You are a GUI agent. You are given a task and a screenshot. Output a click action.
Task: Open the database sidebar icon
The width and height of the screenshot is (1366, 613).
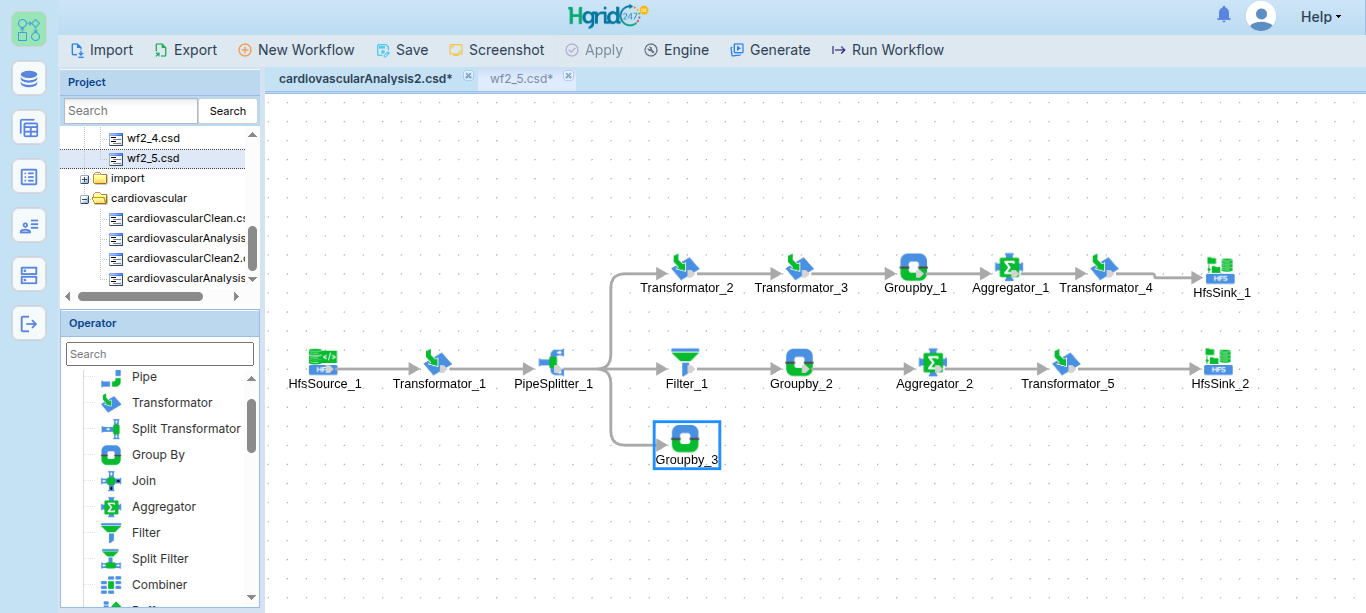(x=29, y=78)
